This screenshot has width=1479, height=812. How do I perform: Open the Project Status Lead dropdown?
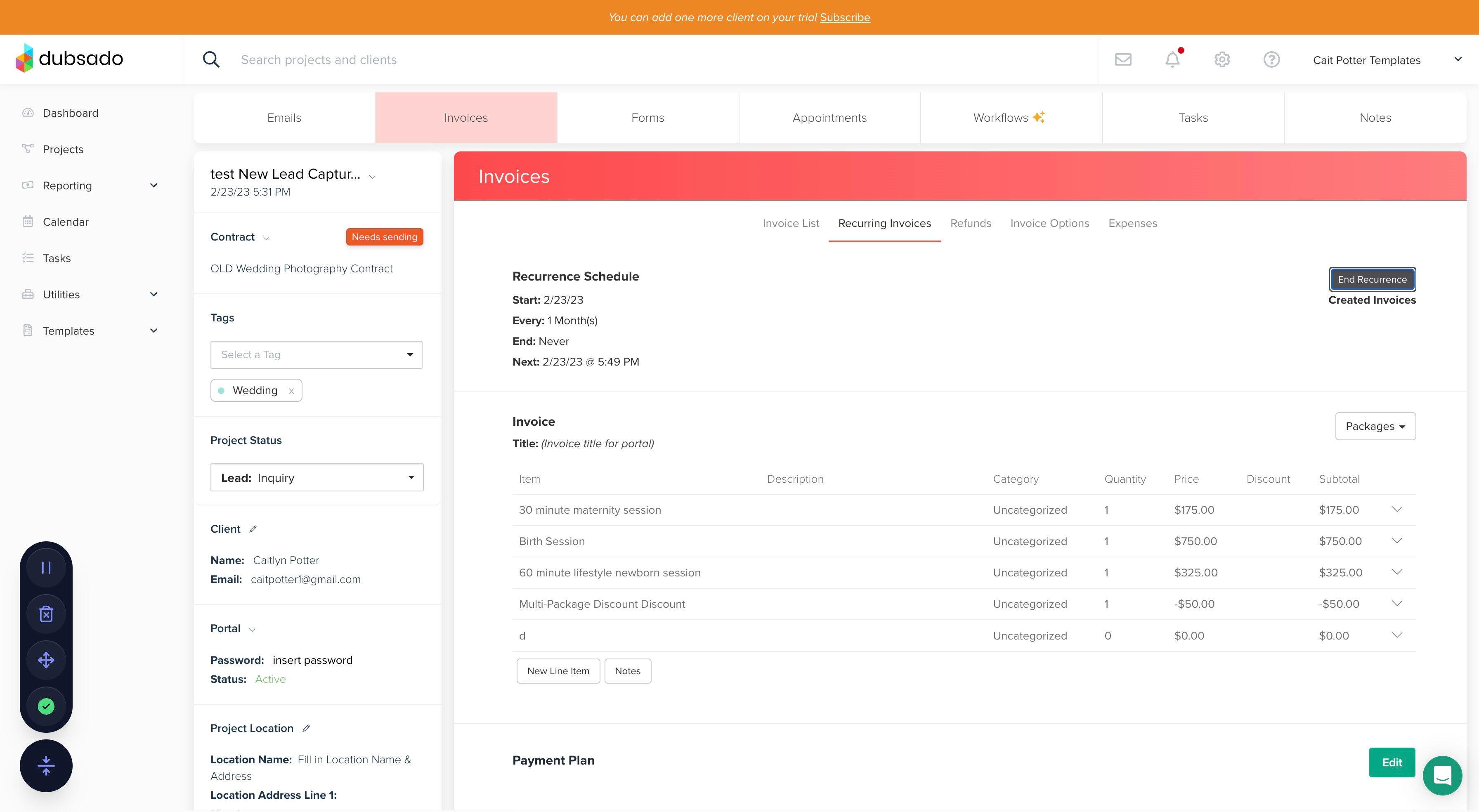point(317,477)
